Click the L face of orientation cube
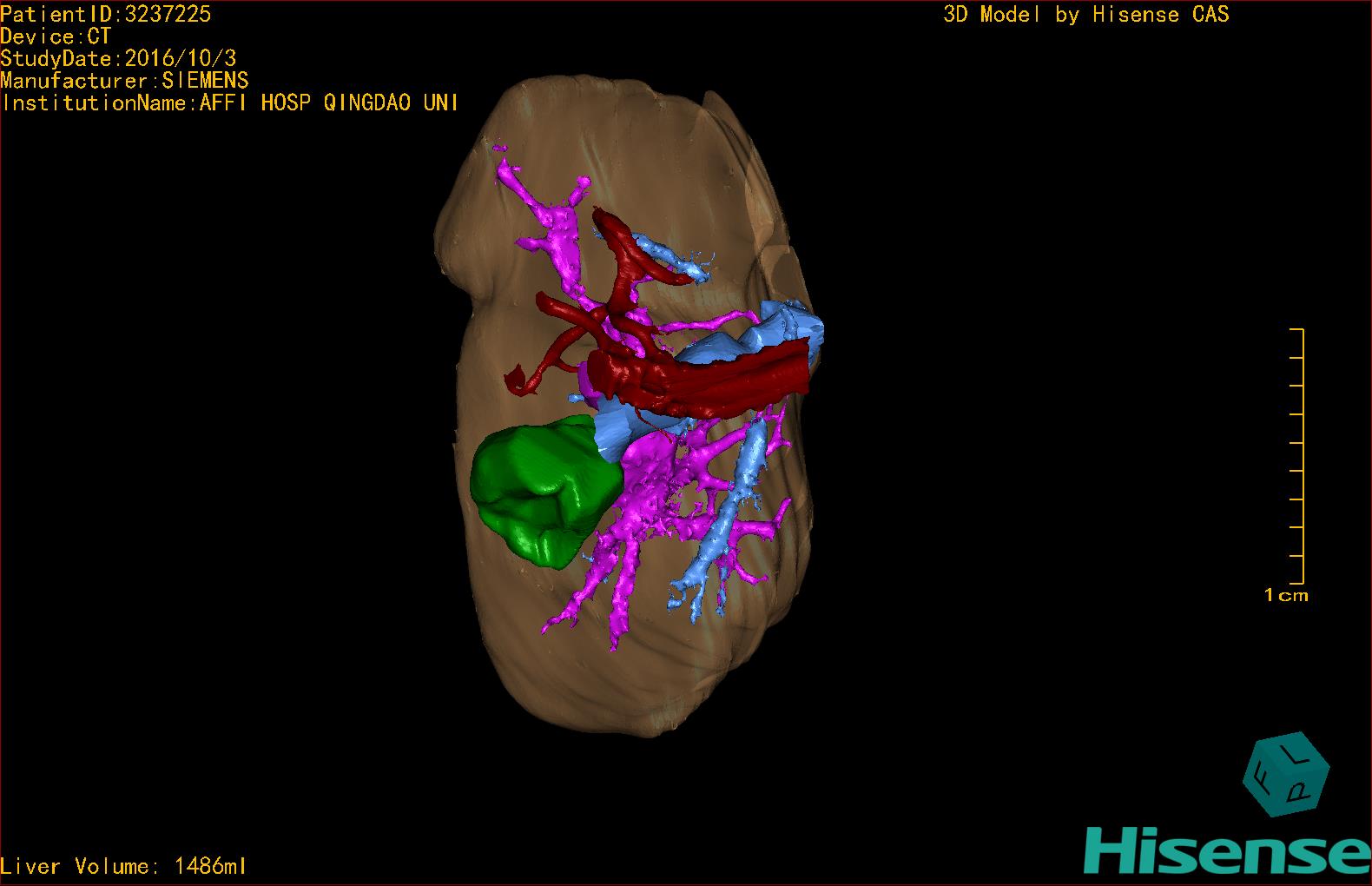This screenshot has width=1372, height=886. coord(1292,757)
